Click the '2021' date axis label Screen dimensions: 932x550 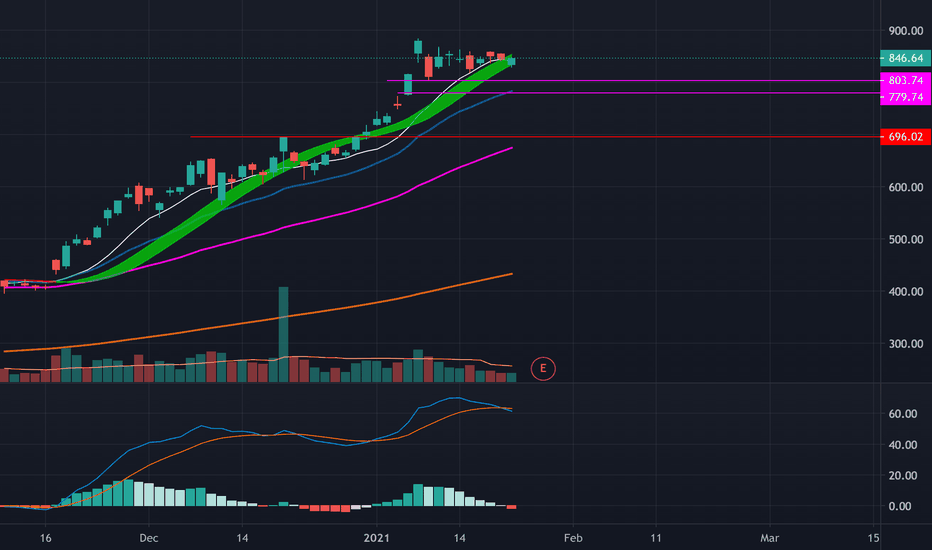(x=376, y=538)
